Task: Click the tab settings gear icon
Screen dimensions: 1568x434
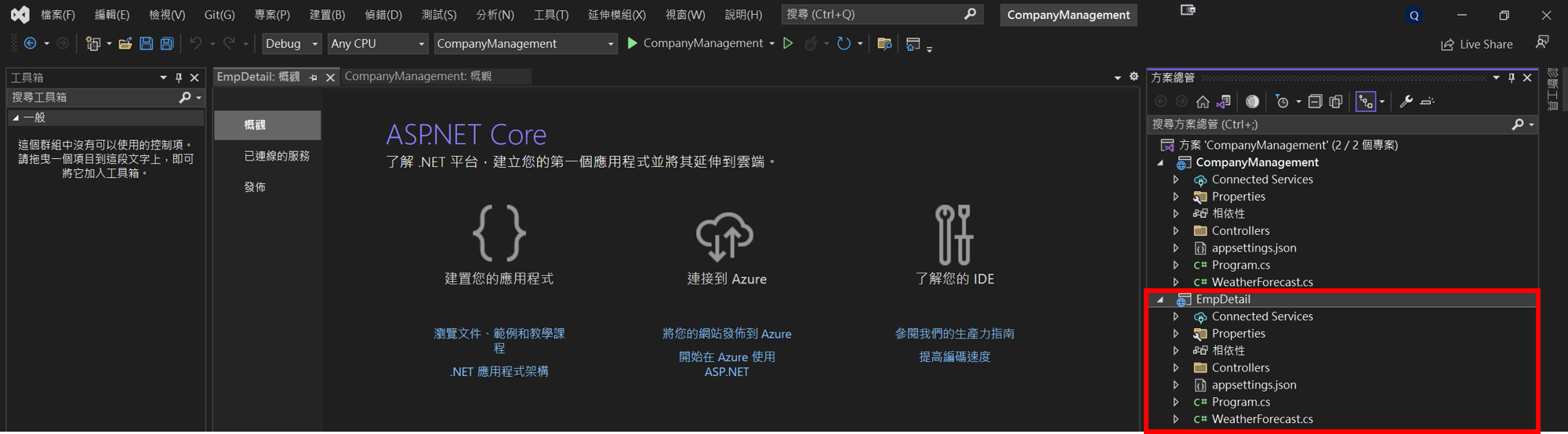Action: click(x=1134, y=77)
